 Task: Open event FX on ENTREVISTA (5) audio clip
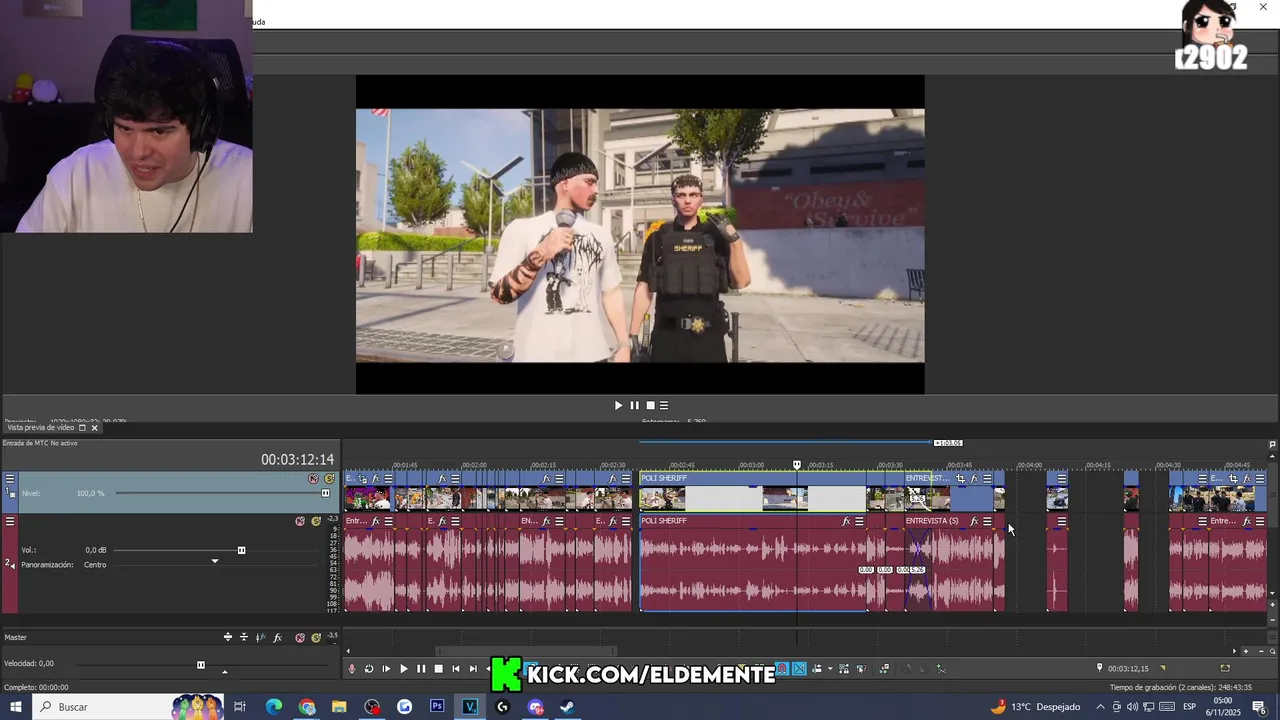click(974, 521)
